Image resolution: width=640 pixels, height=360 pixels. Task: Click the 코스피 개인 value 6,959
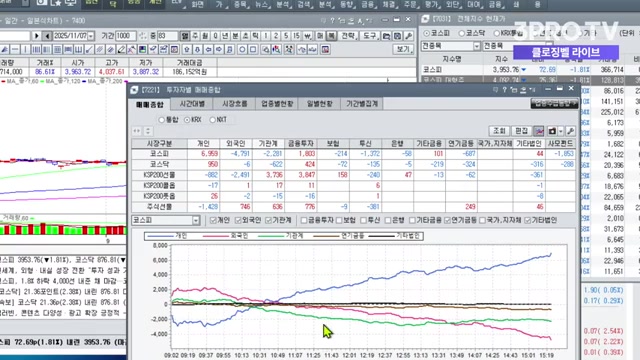click(x=209, y=154)
